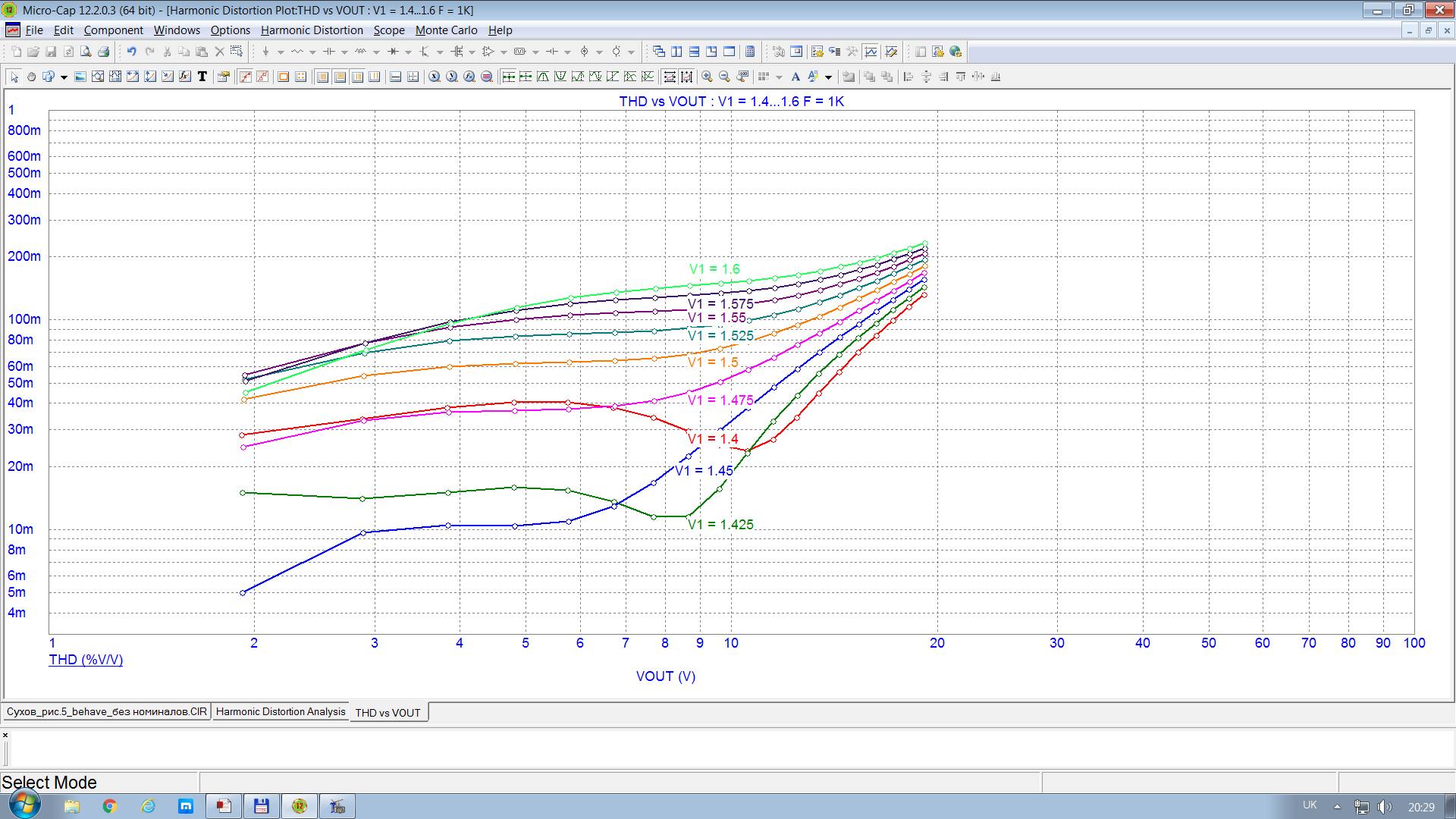Select the Pan hand tool
The image size is (1456, 819).
pyautogui.click(x=31, y=77)
